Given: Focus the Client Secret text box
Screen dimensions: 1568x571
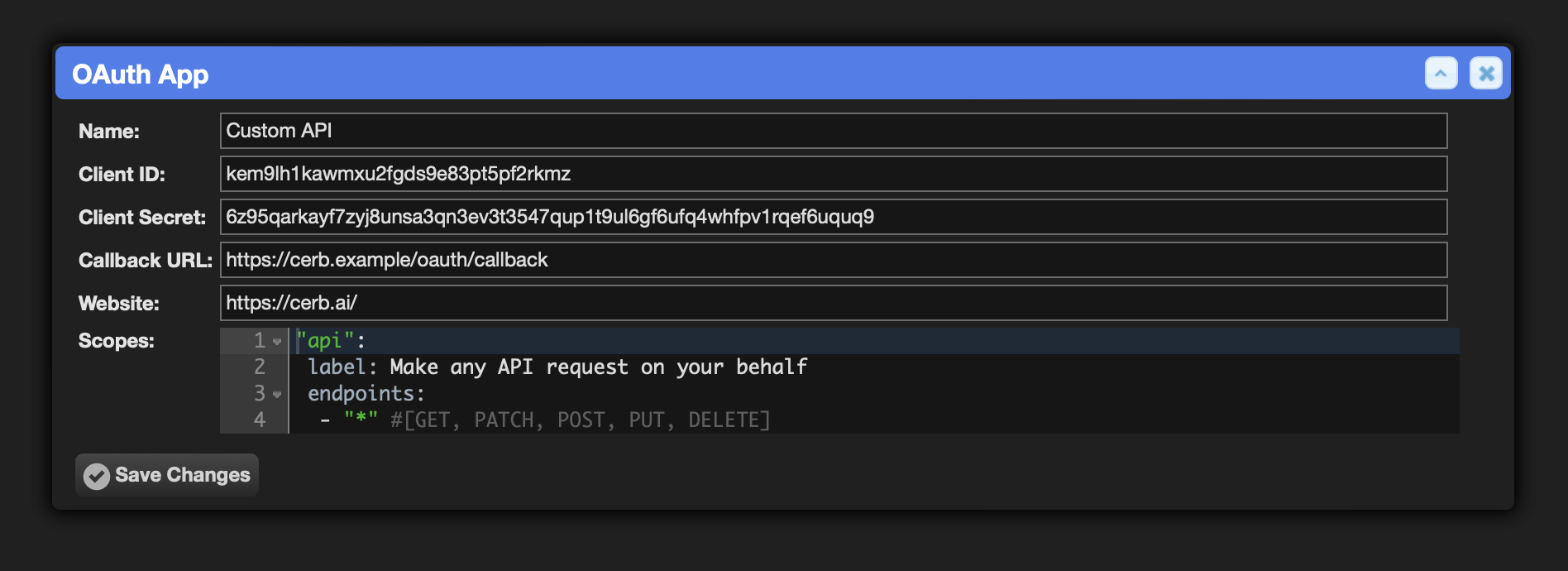Looking at the screenshot, I should (x=834, y=217).
